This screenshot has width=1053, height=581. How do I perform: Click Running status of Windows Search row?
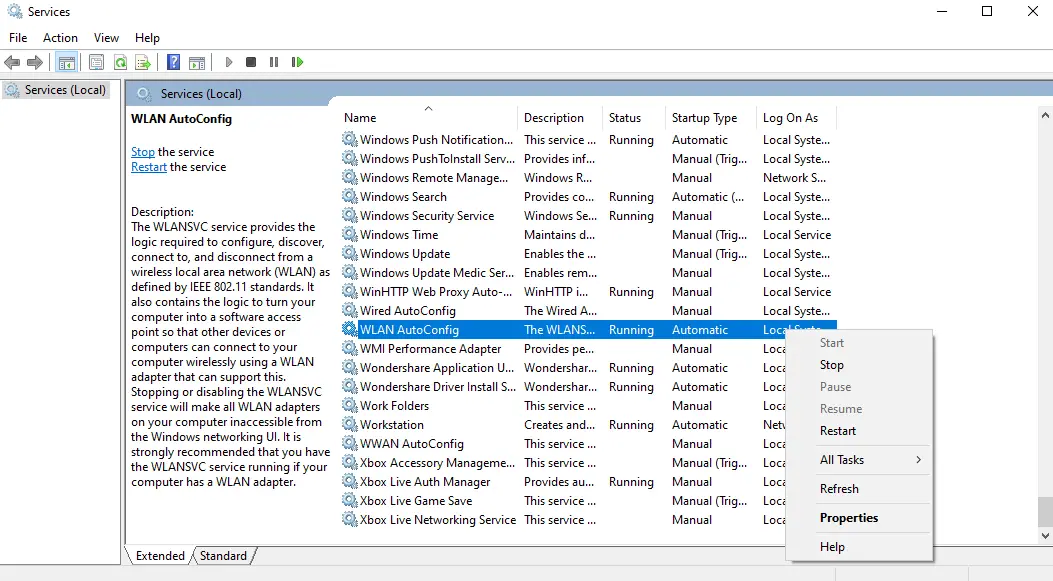coord(631,197)
